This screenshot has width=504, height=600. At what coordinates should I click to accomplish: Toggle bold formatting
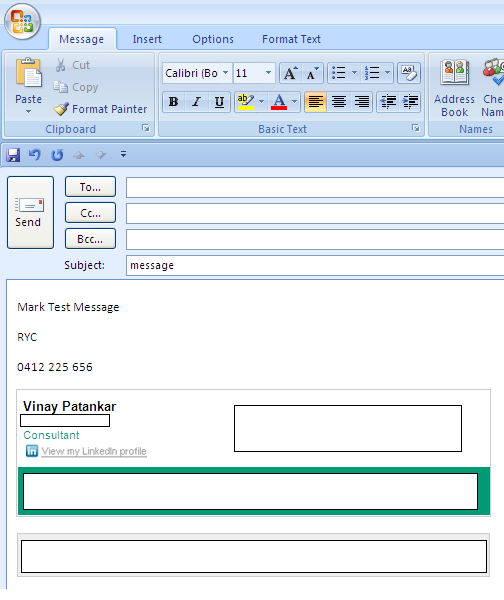[x=173, y=102]
